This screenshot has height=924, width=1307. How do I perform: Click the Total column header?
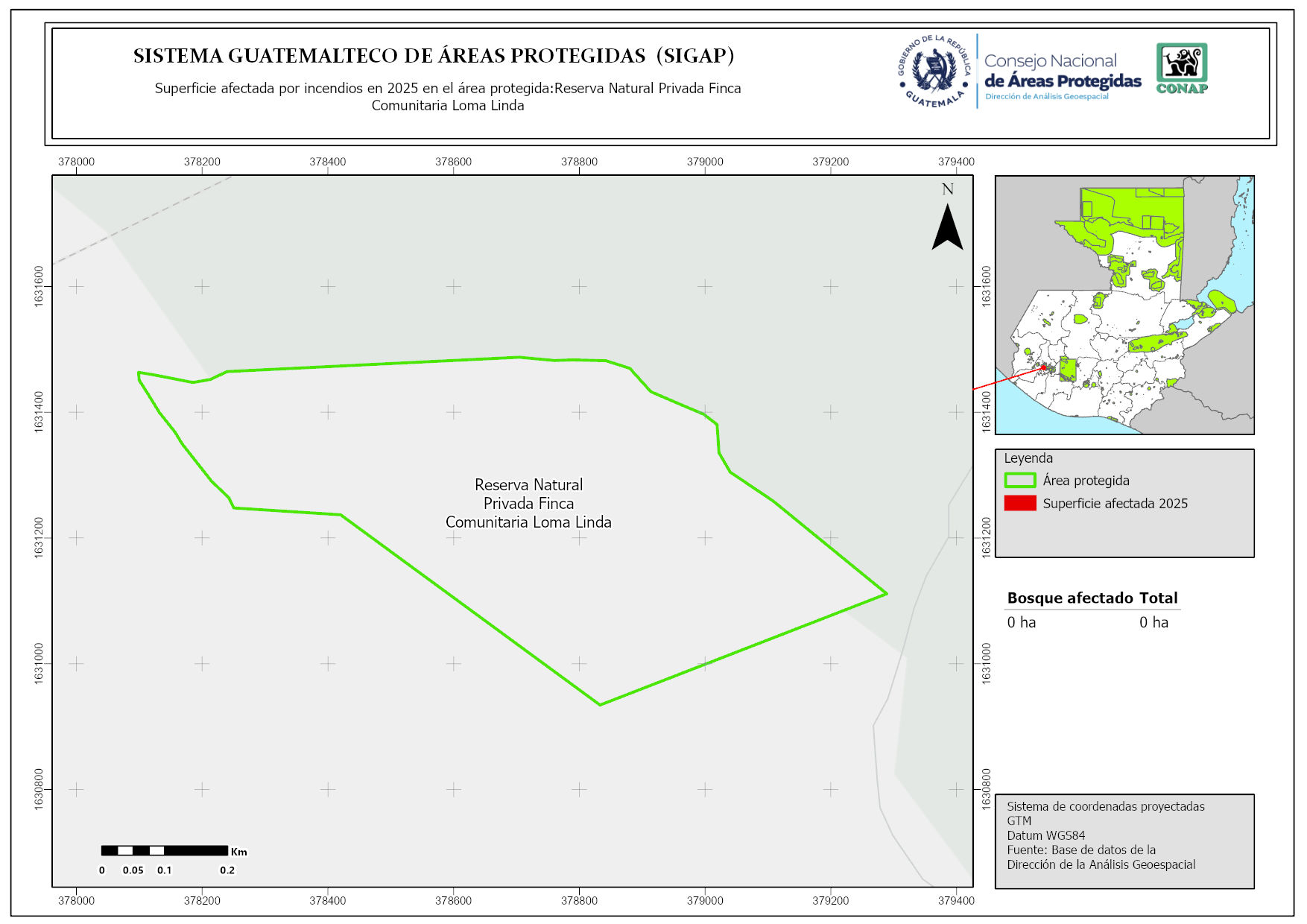pyautogui.click(x=1158, y=598)
